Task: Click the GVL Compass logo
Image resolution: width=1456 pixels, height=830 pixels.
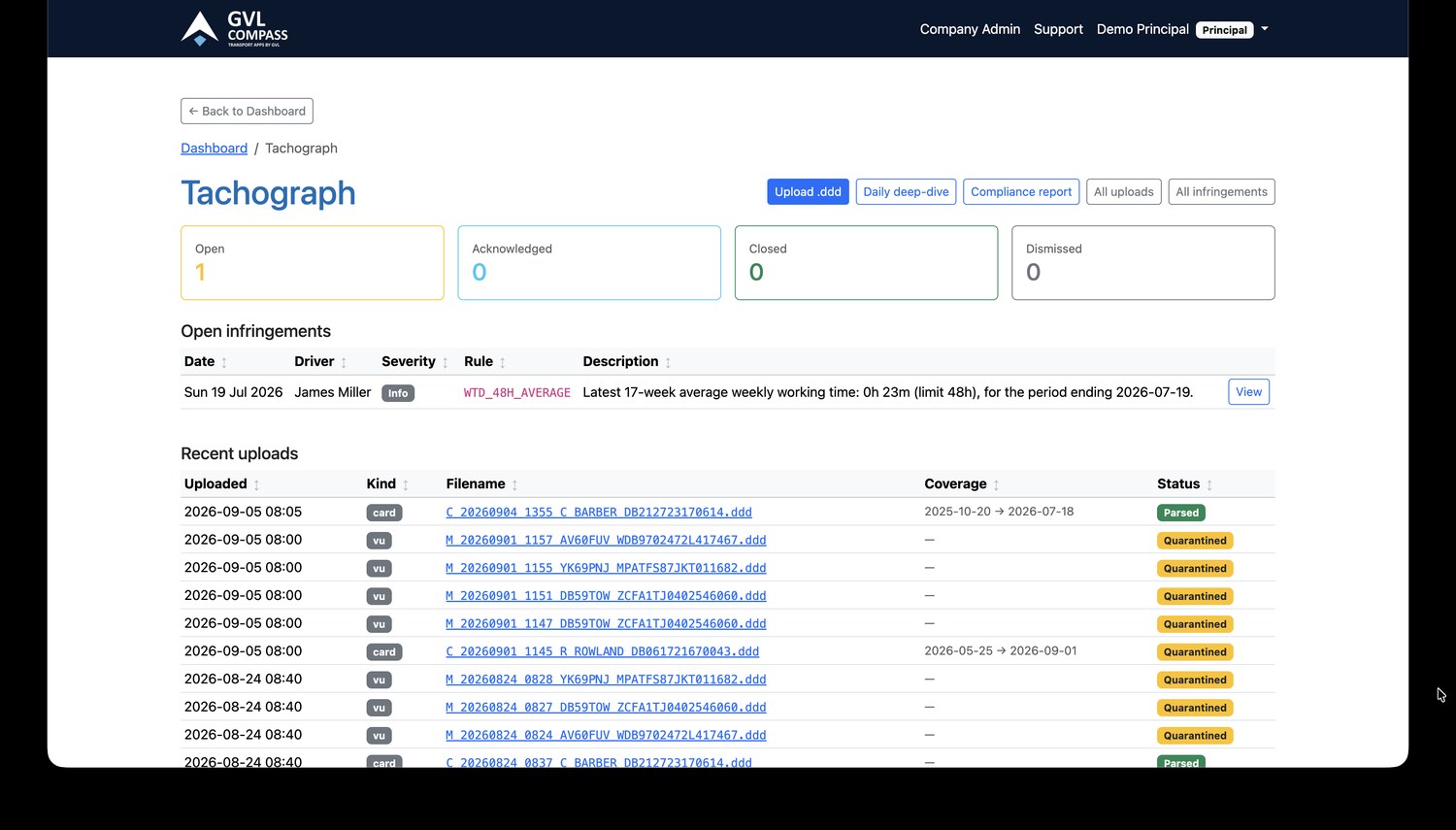Action: (234, 29)
